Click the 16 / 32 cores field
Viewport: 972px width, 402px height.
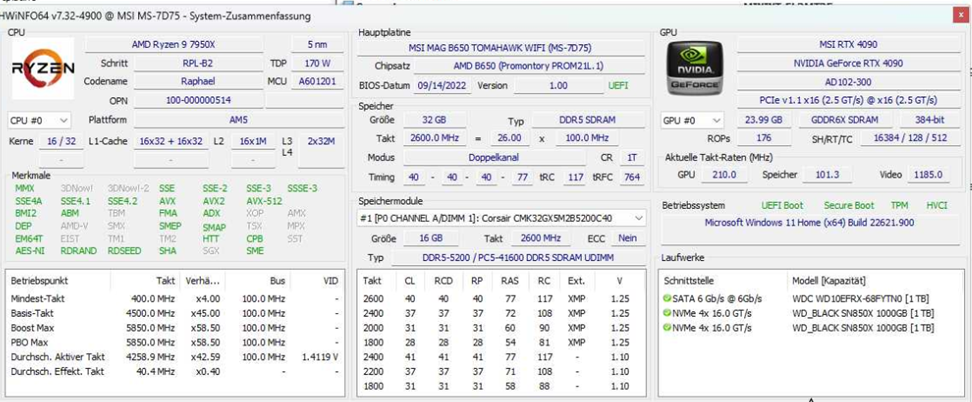(x=61, y=141)
